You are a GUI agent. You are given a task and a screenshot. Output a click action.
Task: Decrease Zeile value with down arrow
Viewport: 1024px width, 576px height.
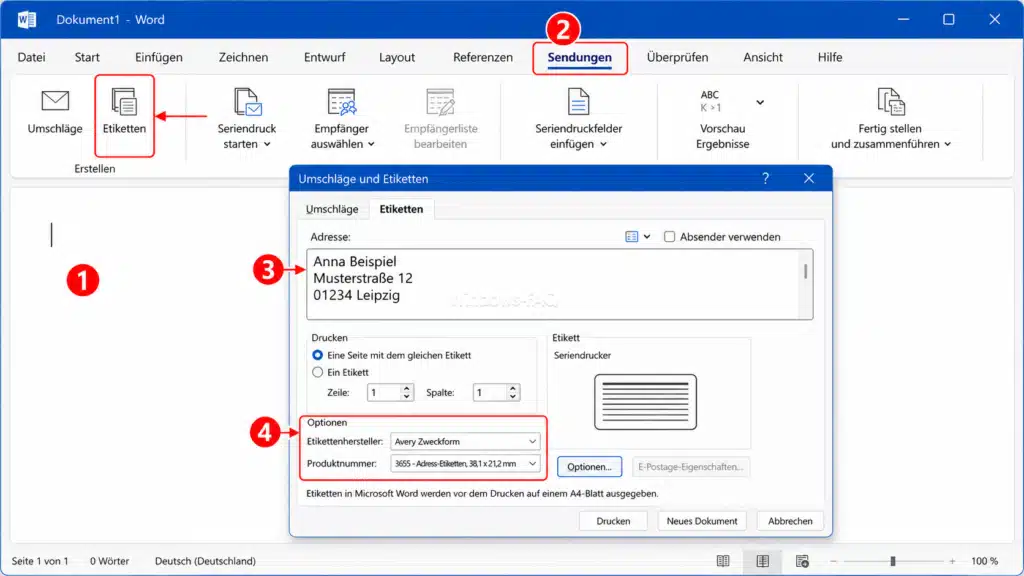click(x=407, y=396)
